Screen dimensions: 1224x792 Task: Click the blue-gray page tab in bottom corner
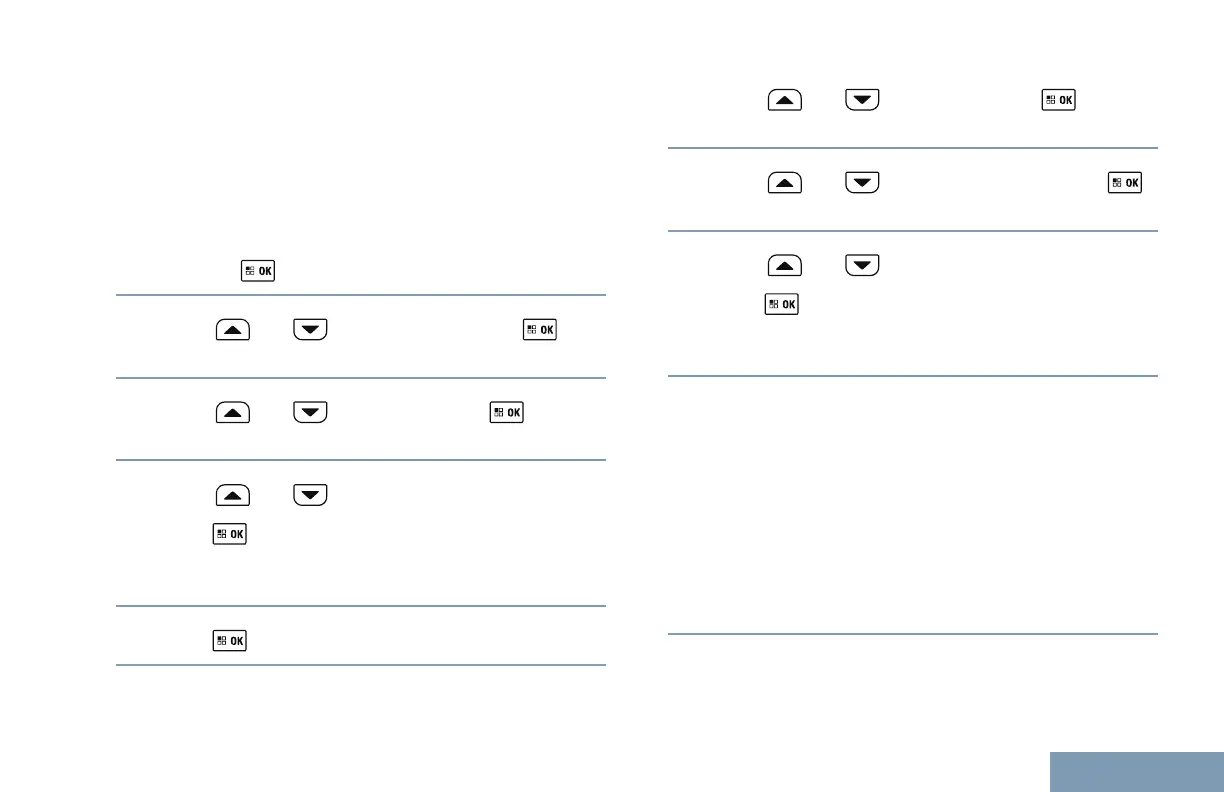point(1137,772)
